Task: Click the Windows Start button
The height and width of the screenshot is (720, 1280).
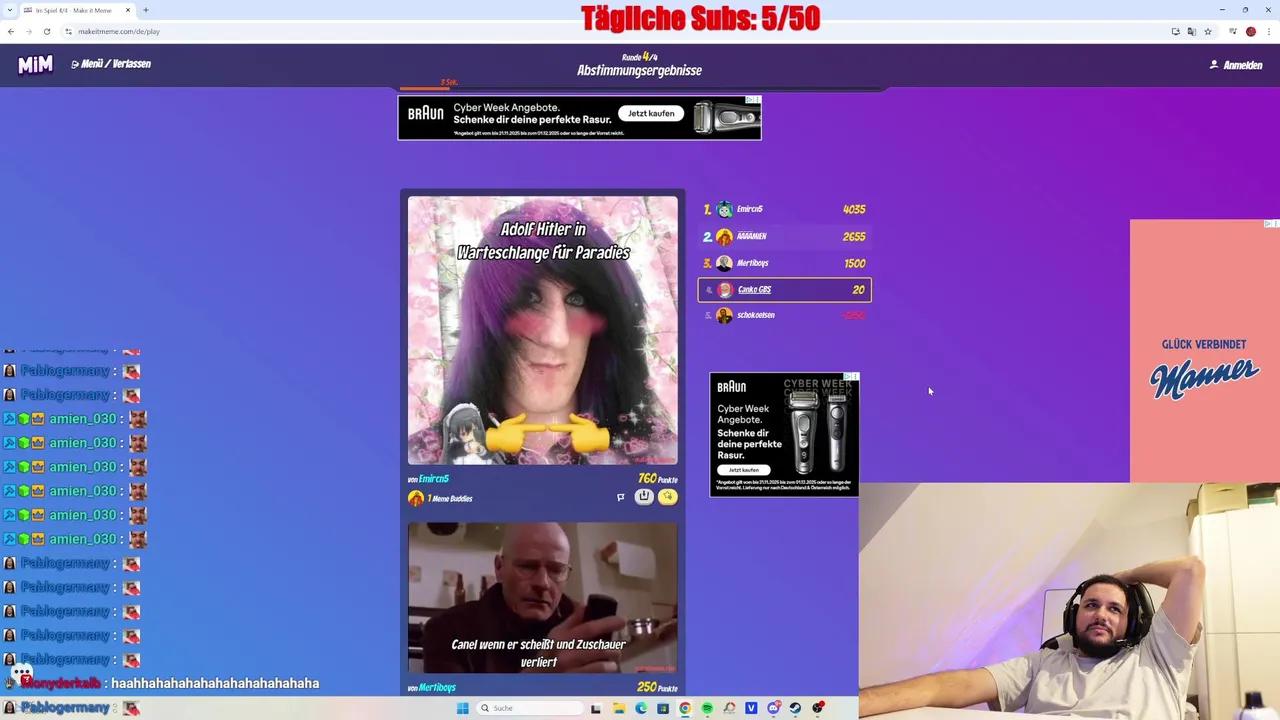Action: (462, 708)
